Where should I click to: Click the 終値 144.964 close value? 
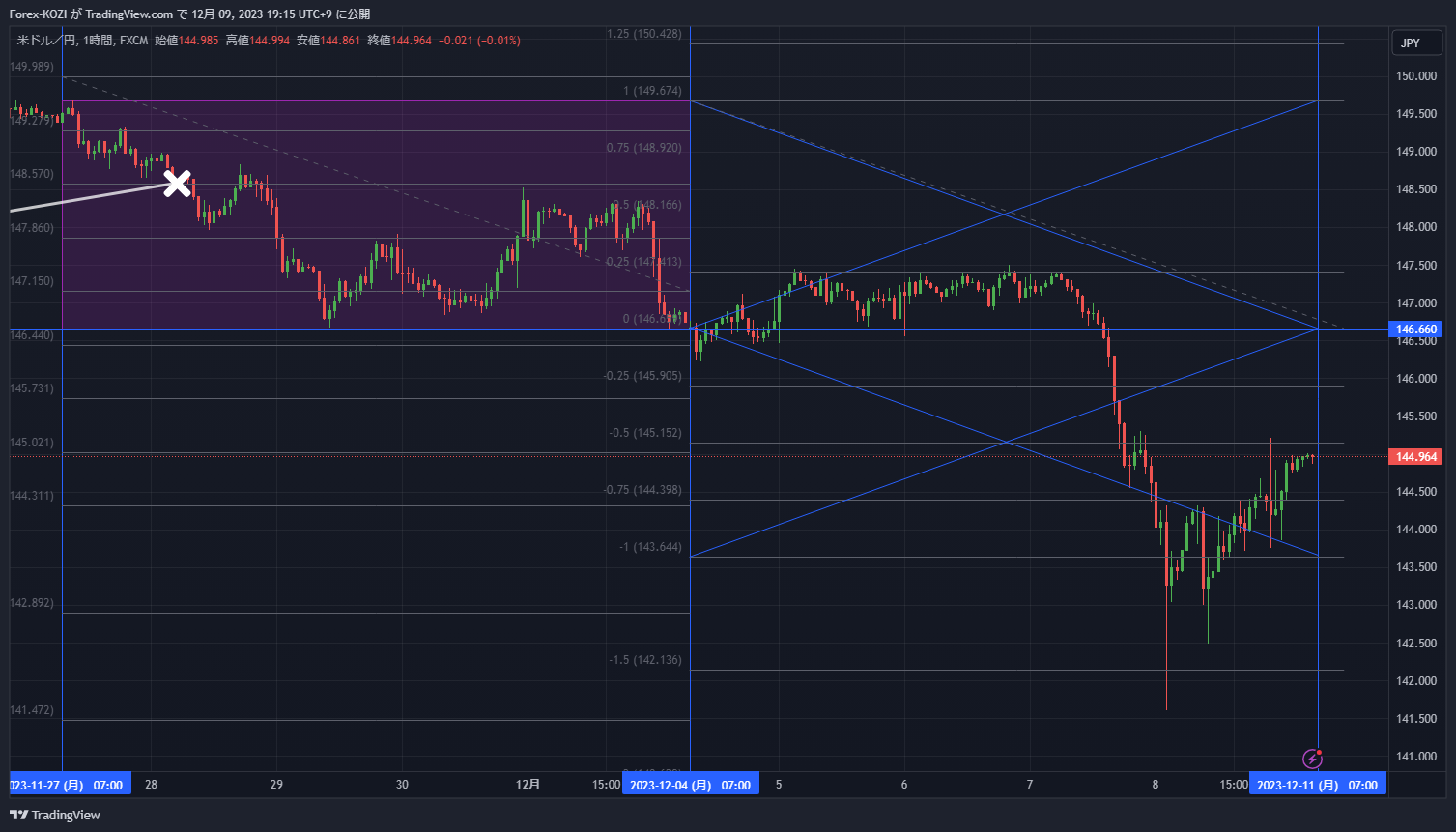click(x=398, y=41)
